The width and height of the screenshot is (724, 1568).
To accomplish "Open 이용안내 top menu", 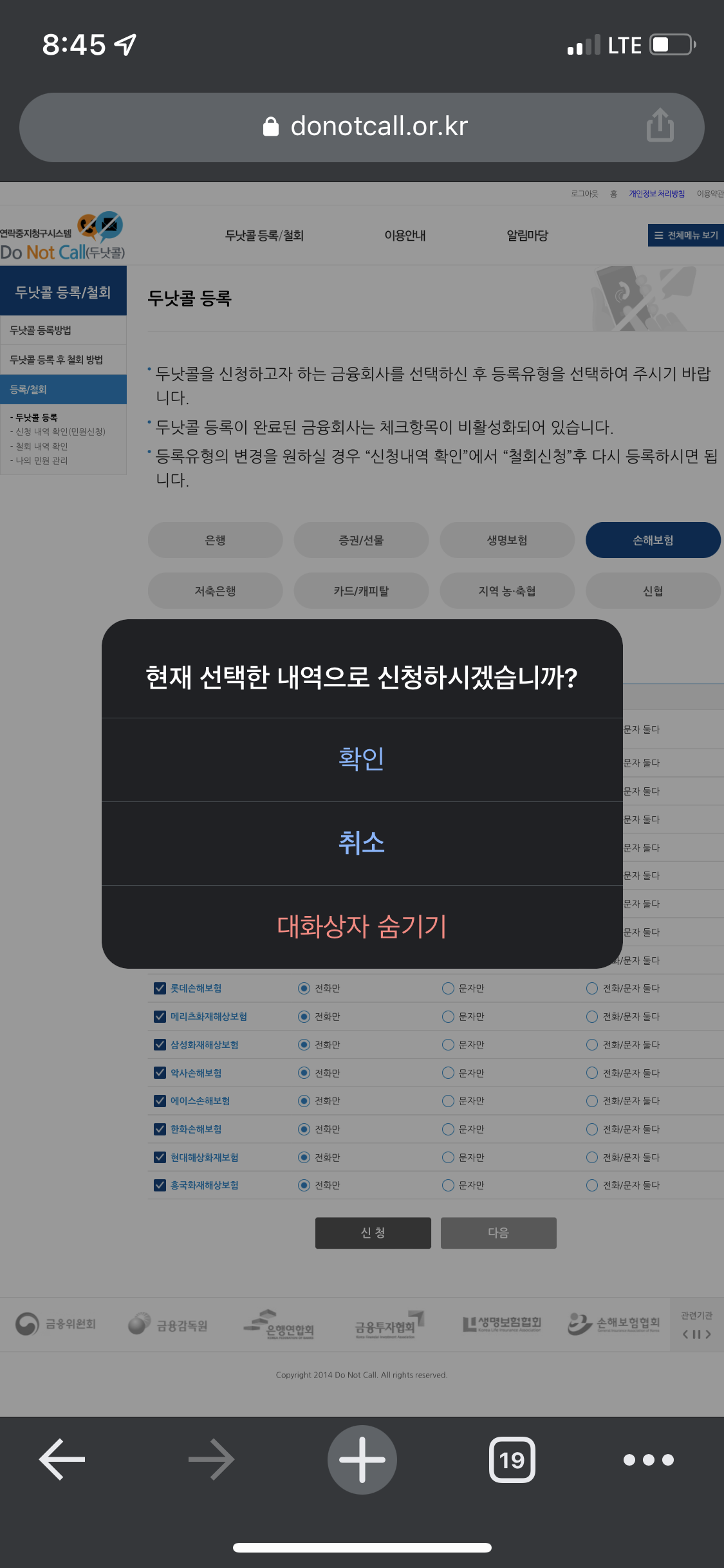I will click(405, 236).
